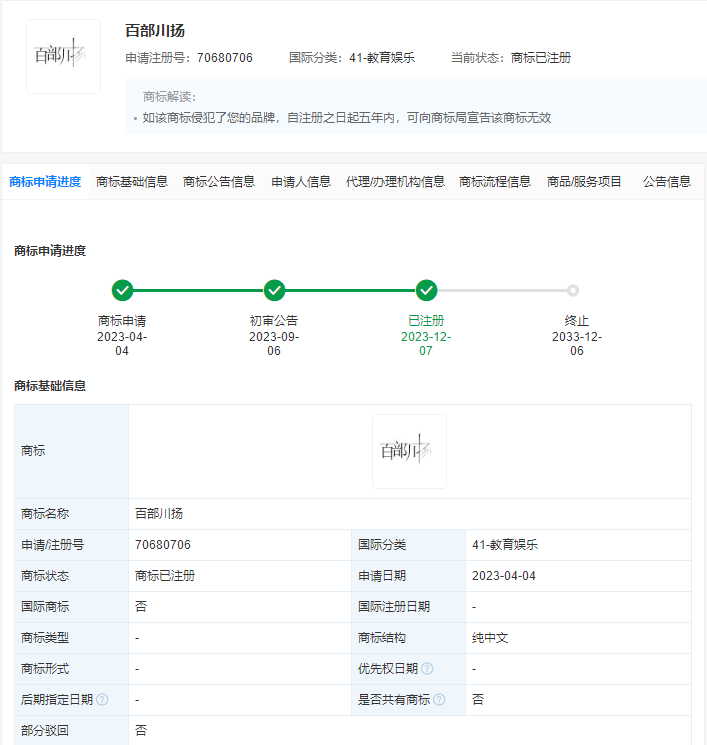This screenshot has height=745, width=707.
Task: Click the 商标申请 date 2023-04-04 in progress
Action: [x=122, y=344]
